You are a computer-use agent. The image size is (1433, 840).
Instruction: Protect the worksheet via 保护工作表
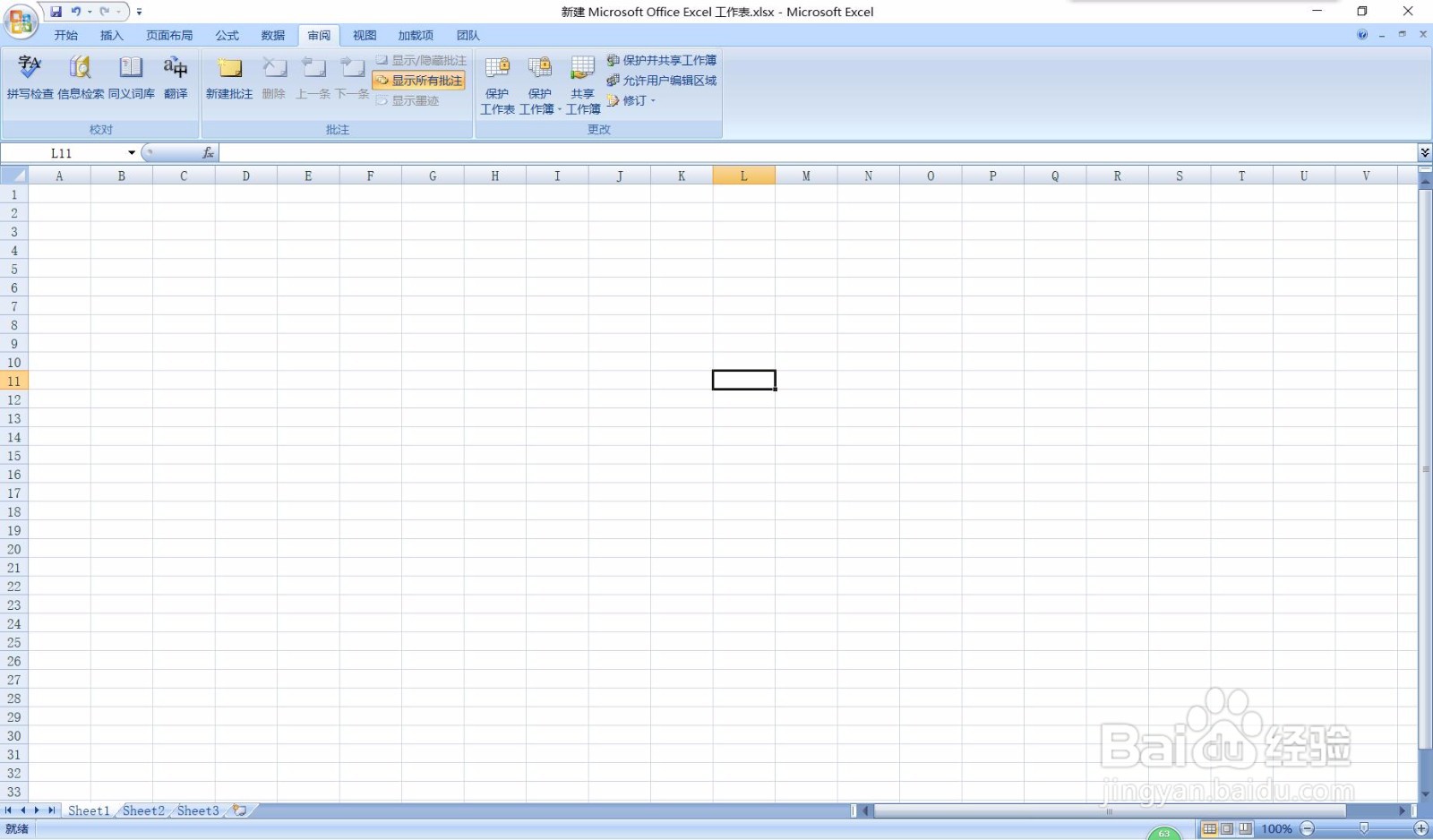pos(498,82)
